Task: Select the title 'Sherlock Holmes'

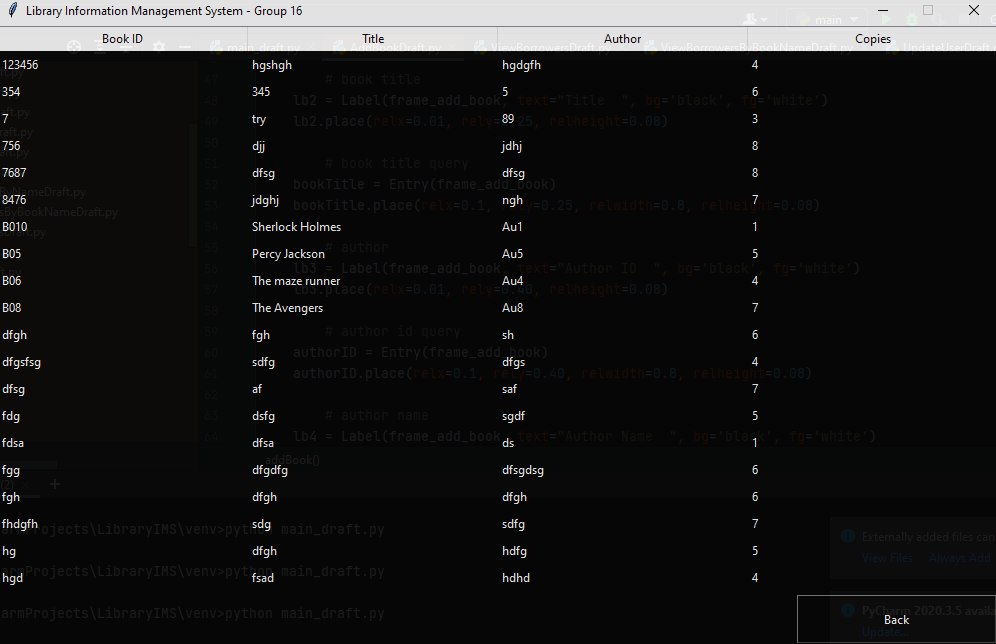Action: [297, 227]
